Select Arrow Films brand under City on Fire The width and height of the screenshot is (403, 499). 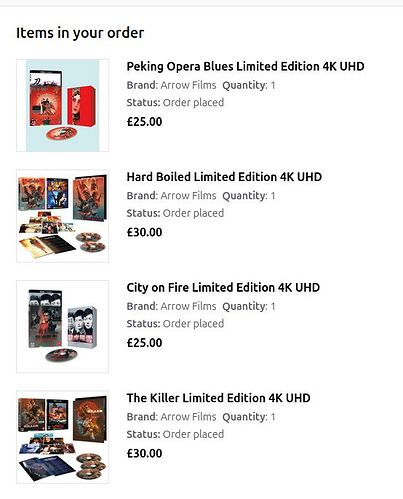tap(188, 306)
